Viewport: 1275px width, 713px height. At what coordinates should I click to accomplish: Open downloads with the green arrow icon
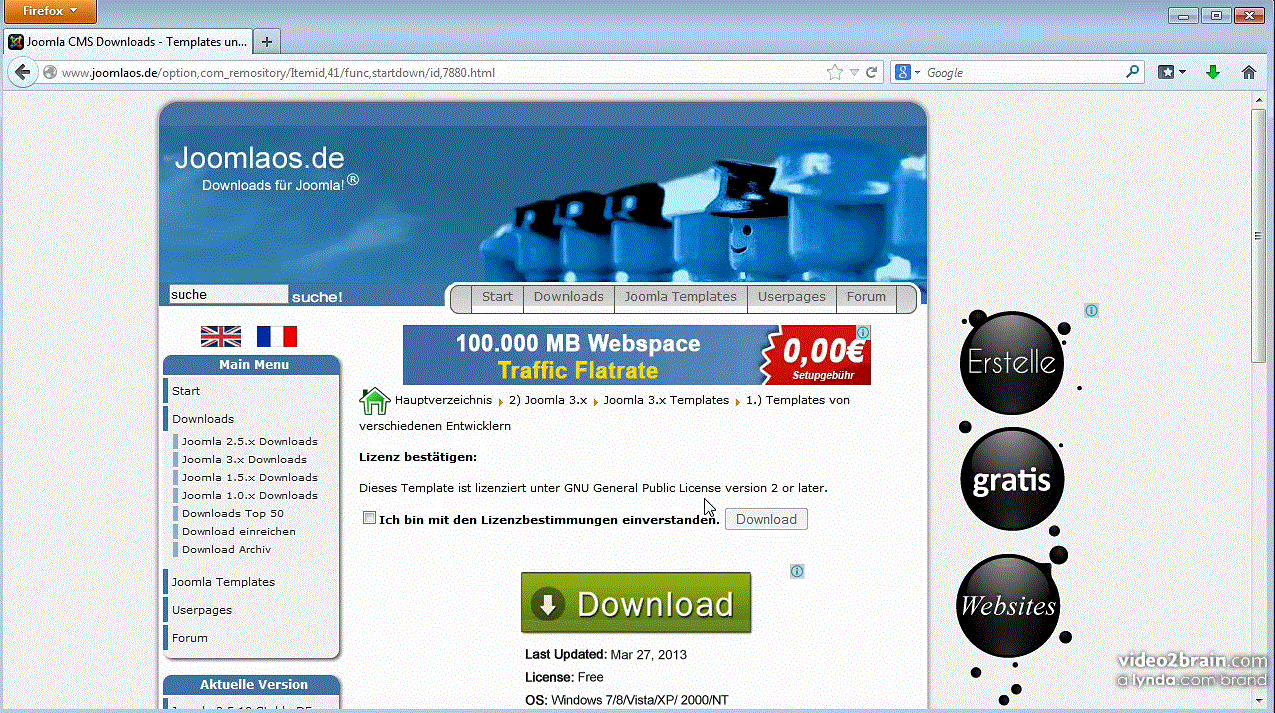[x=1213, y=72]
